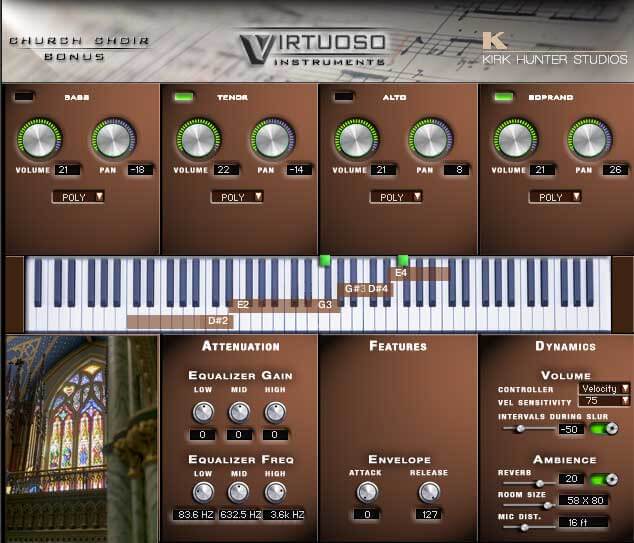Click the Room Size slider handle
The width and height of the screenshot is (634, 543).
548,505
